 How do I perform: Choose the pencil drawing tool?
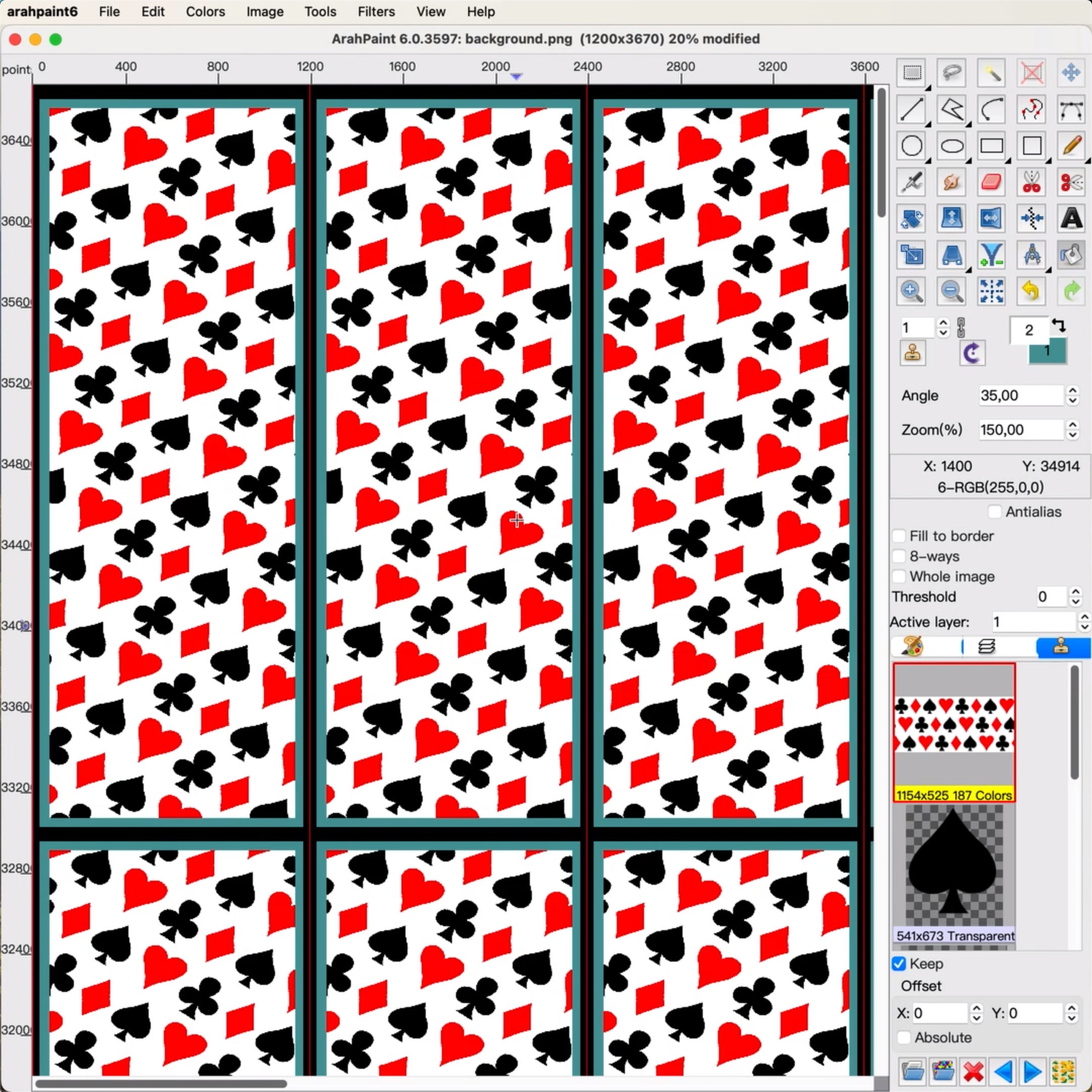[x=1072, y=146]
